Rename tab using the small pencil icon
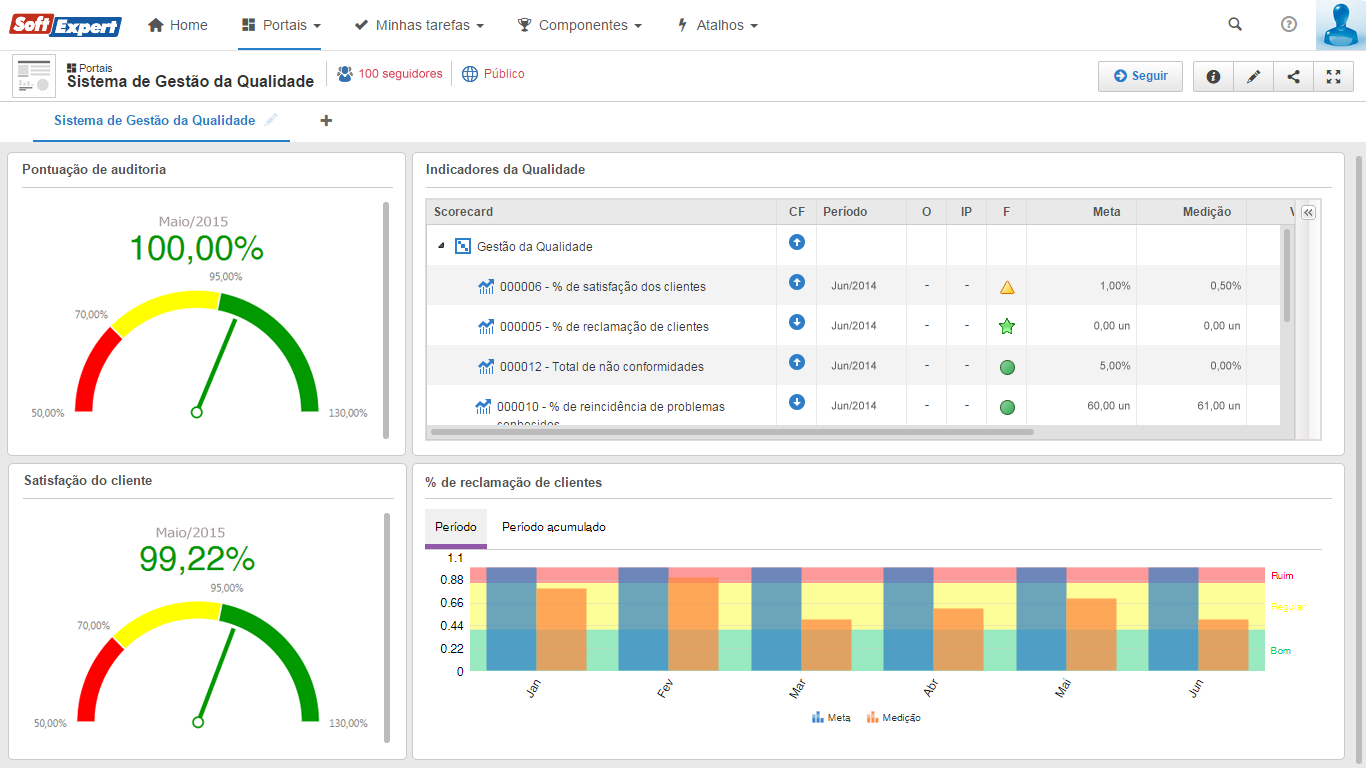This screenshot has height=768, width=1366. coord(271,120)
